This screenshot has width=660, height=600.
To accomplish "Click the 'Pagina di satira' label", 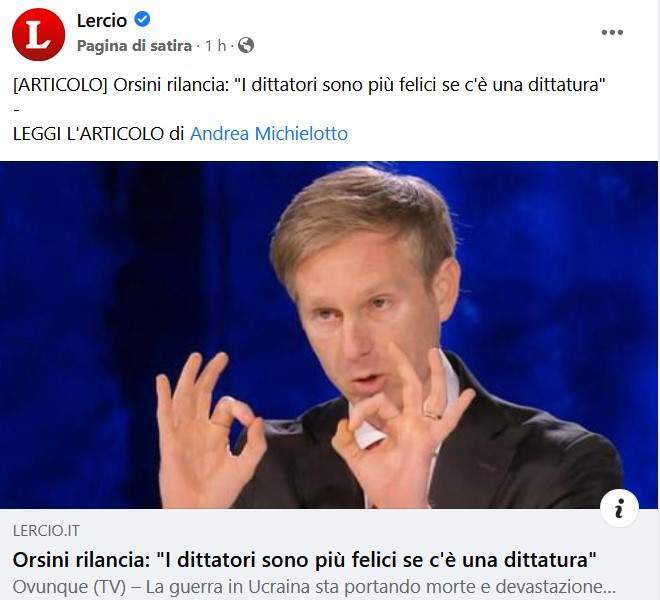I will tap(134, 45).
